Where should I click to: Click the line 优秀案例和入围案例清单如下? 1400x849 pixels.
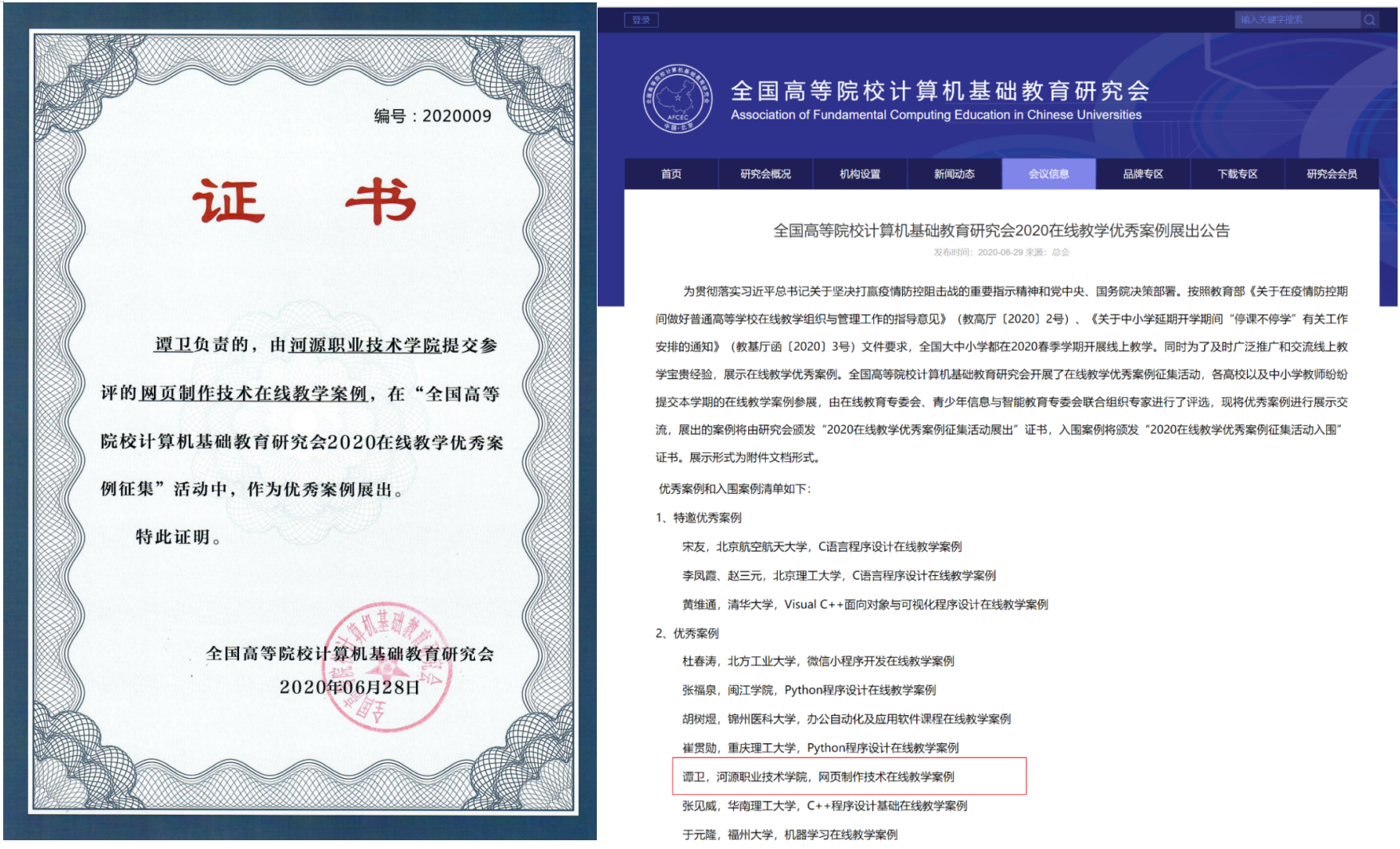[735, 489]
